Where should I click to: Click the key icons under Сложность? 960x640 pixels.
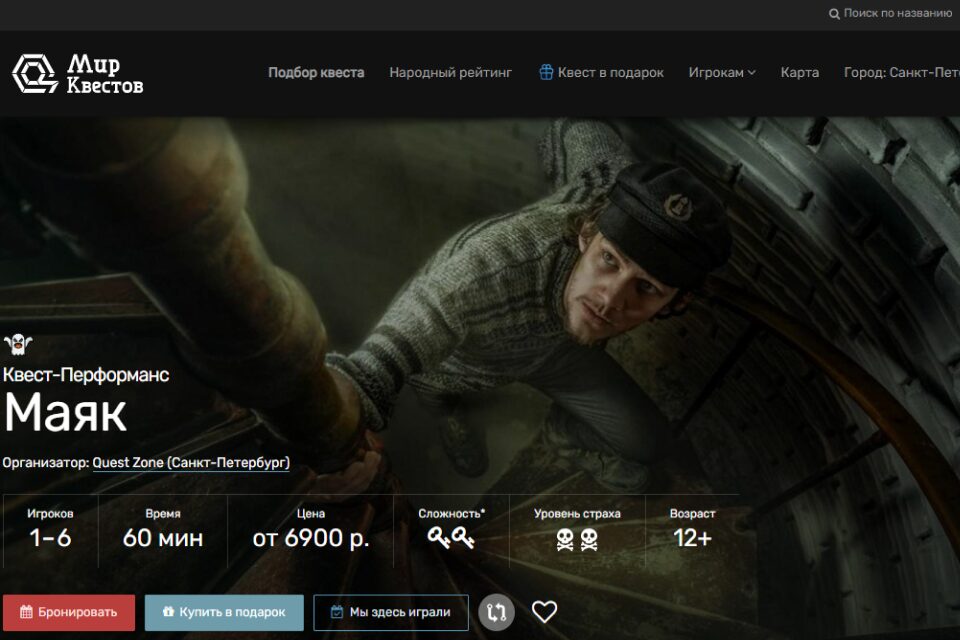(450, 538)
